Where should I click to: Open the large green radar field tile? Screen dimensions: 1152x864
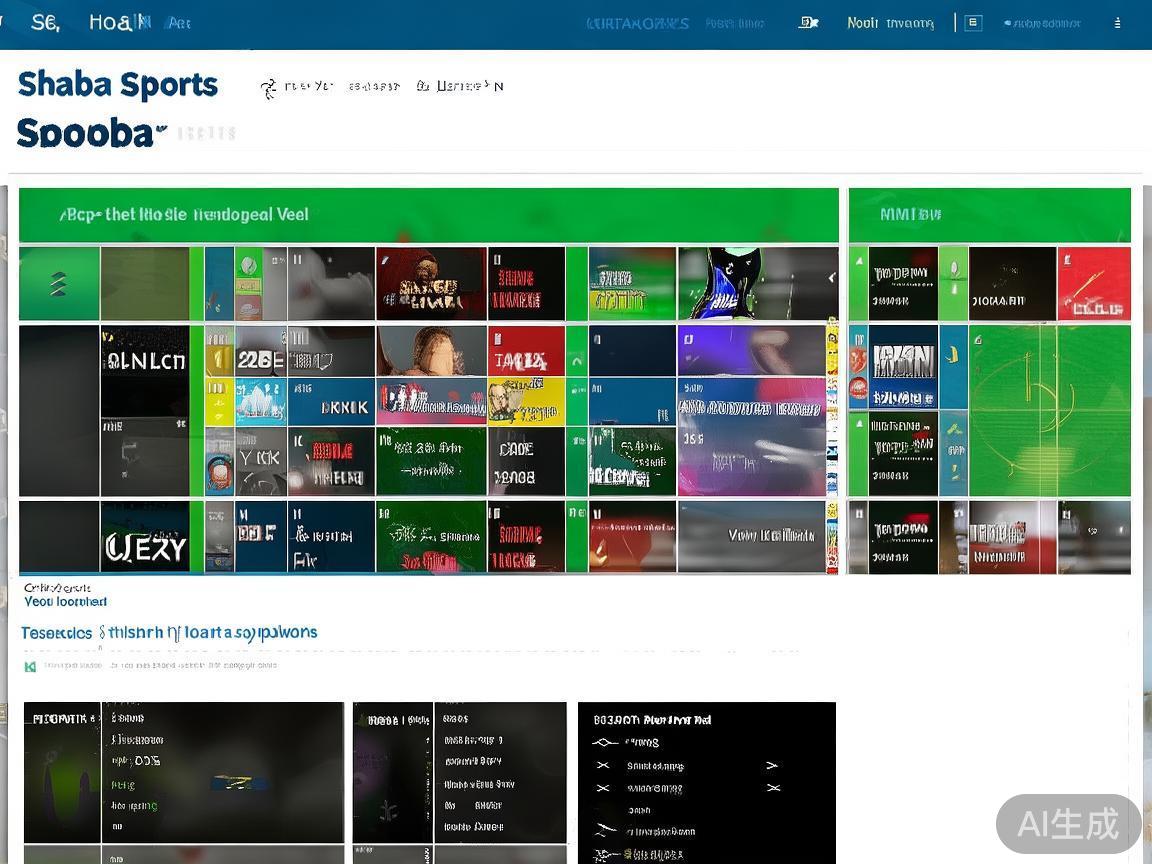click(x=1050, y=410)
